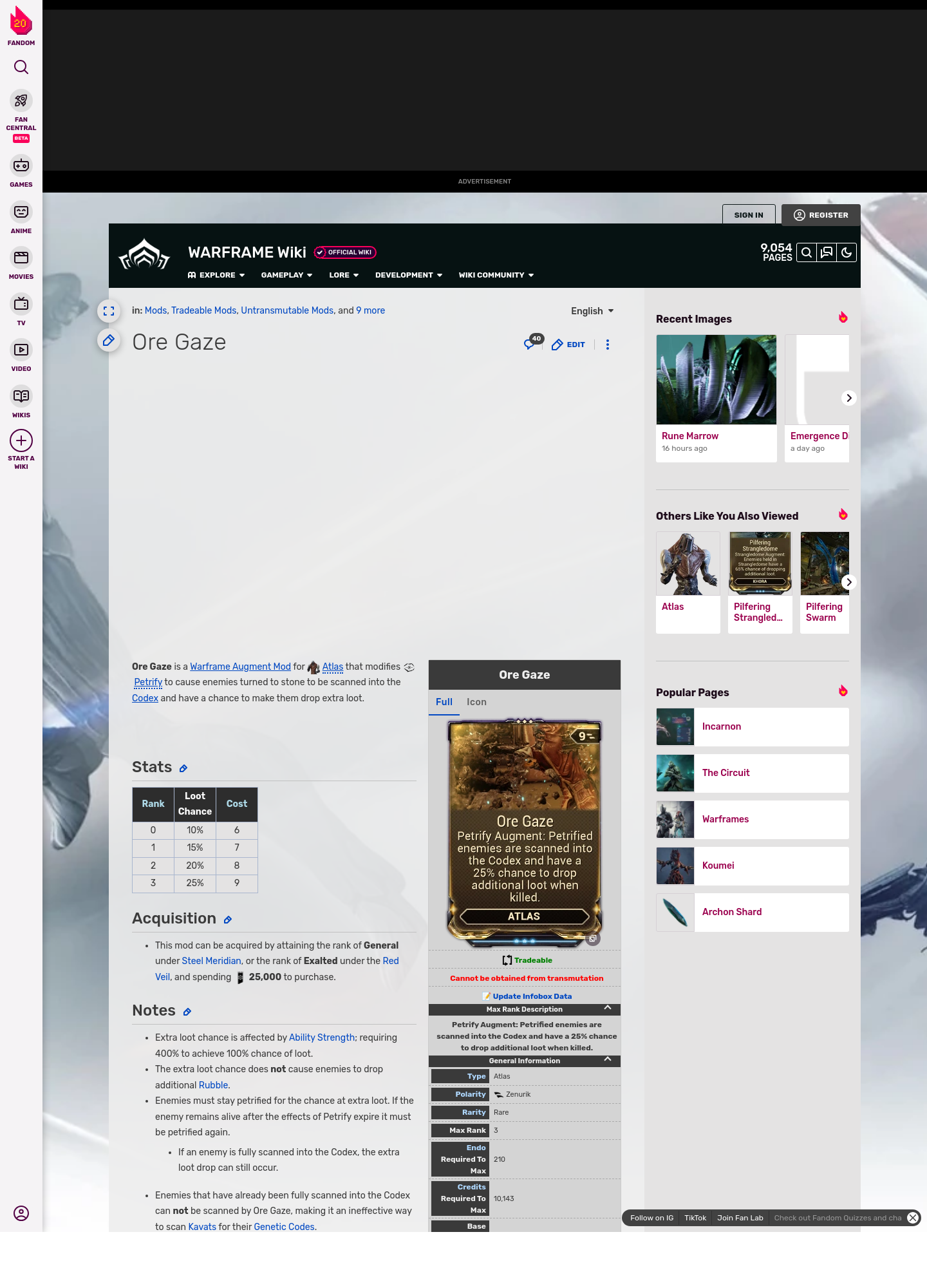Open the Games controller icon
This screenshot has height=1288, width=927.
point(21,166)
